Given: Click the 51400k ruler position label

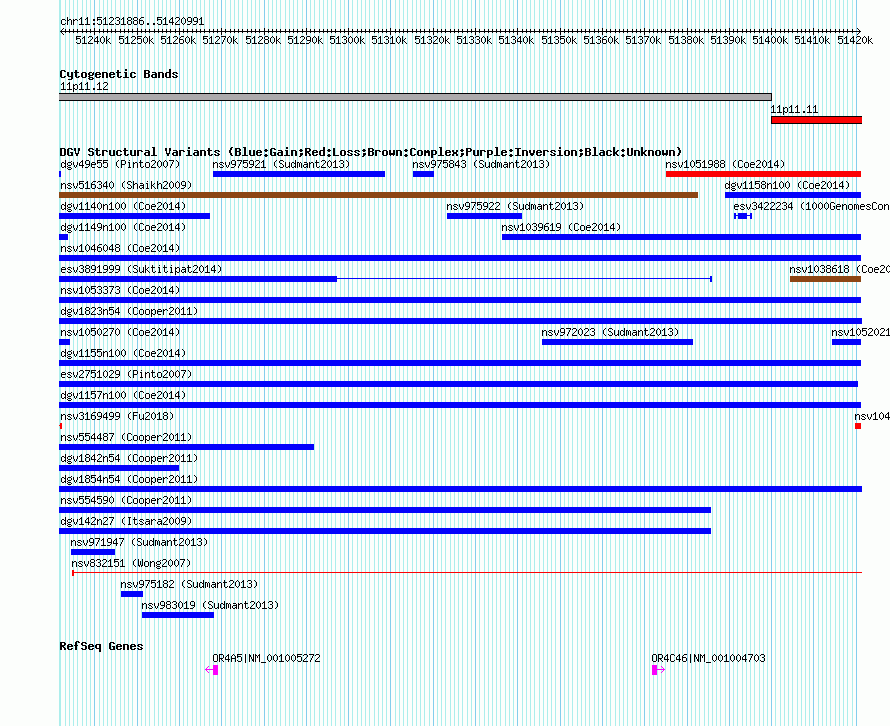Looking at the screenshot, I should 770,40.
